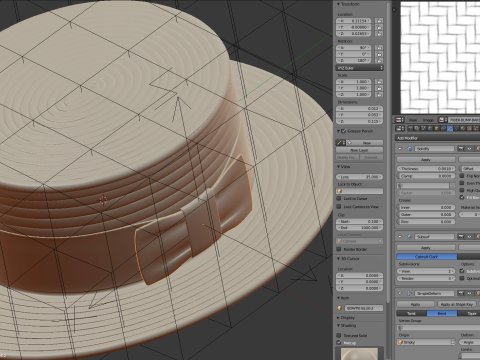Toggle Subsurf modifier render camera icon

(x=461, y=237)
